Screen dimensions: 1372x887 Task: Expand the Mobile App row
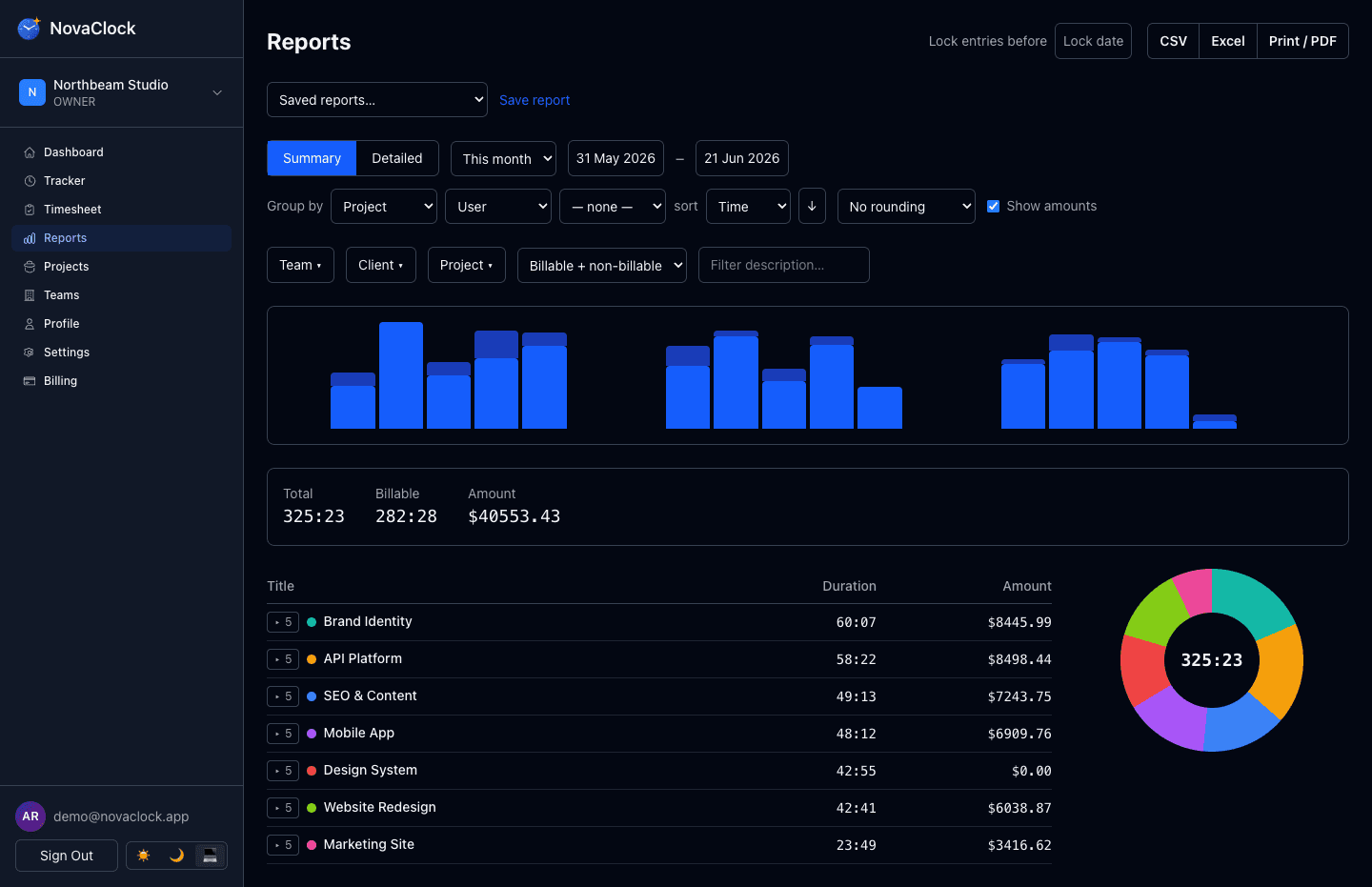pyautogui.click(x=283, y=734)
